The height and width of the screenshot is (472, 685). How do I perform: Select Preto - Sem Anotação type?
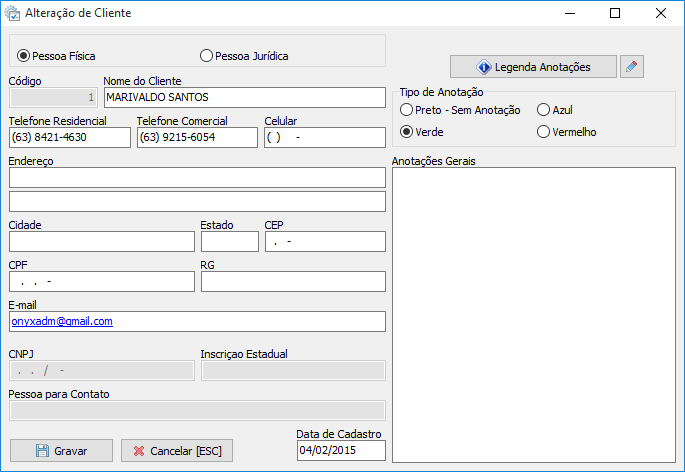tap(407, 109)
